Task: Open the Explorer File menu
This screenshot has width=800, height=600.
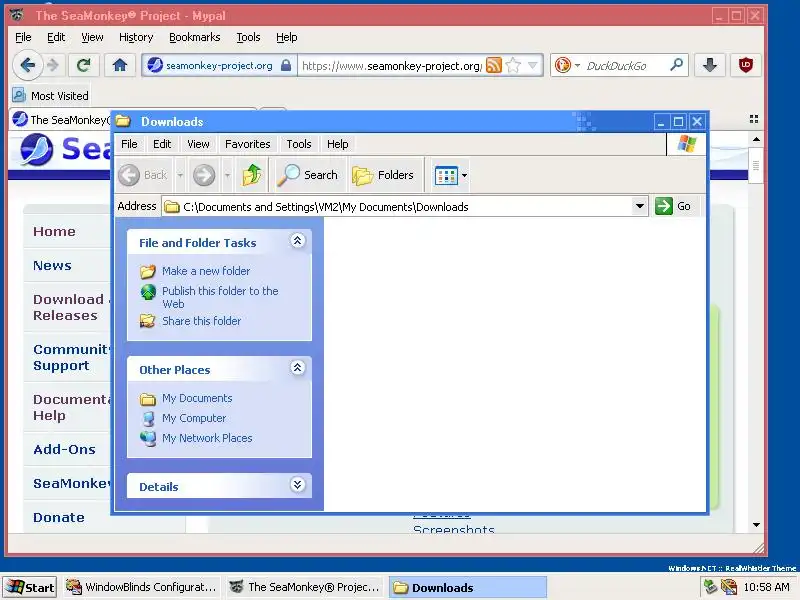Action: pyautogui.click(x=129, y=144)
